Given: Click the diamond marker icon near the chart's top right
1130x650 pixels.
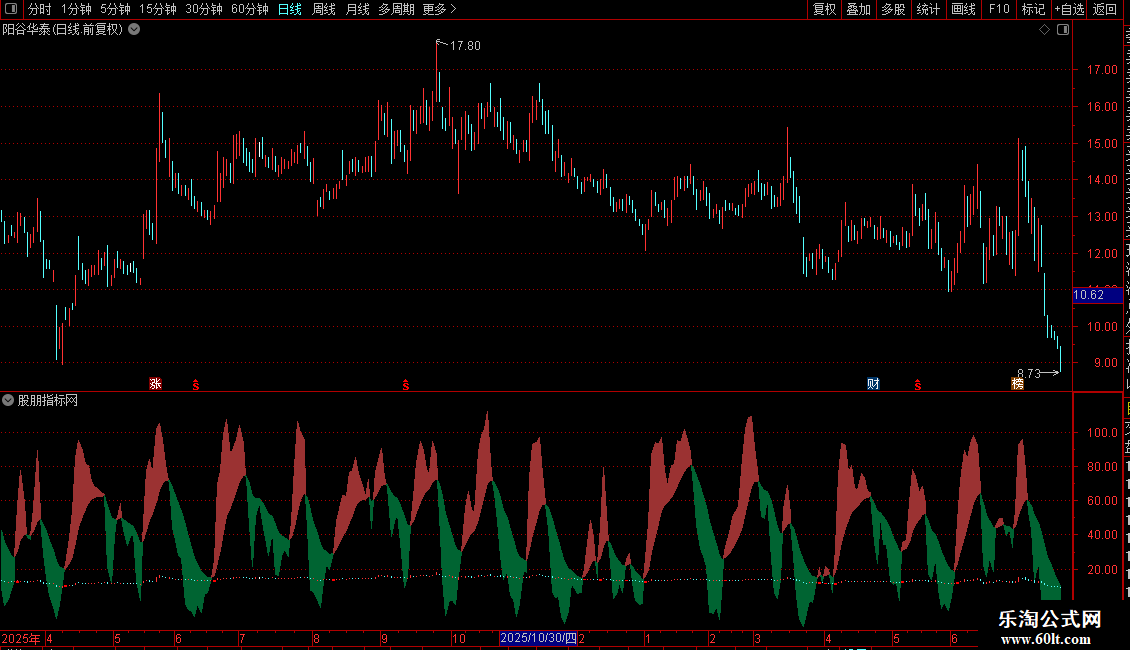Looking at the screenshot, I should [1044, 30].
